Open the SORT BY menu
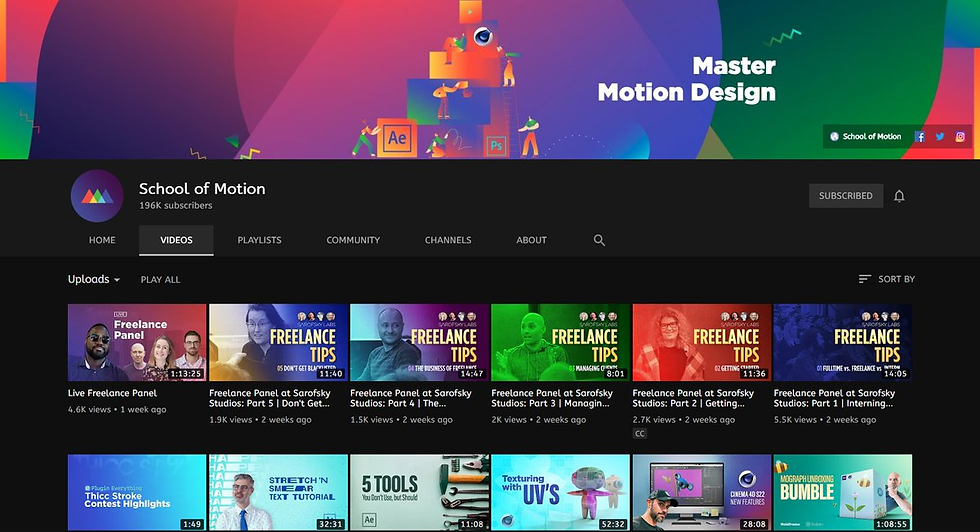Image resolution: width=980 pixels, height=532 pixels. click(x=886, y=279)
